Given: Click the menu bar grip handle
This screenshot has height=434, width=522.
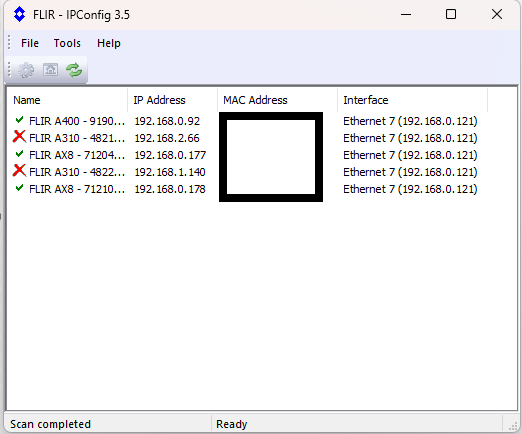Looking at the screenshot, I should pyautogui.click(x=9, y=43).
